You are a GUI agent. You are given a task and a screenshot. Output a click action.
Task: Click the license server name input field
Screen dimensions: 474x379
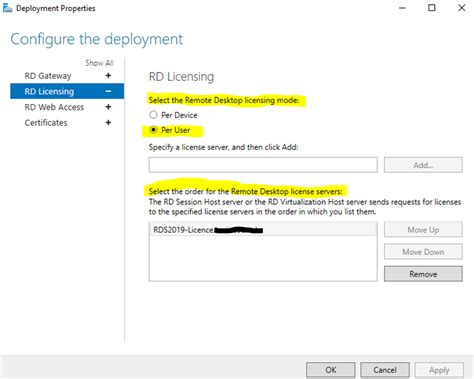[263, 165]
